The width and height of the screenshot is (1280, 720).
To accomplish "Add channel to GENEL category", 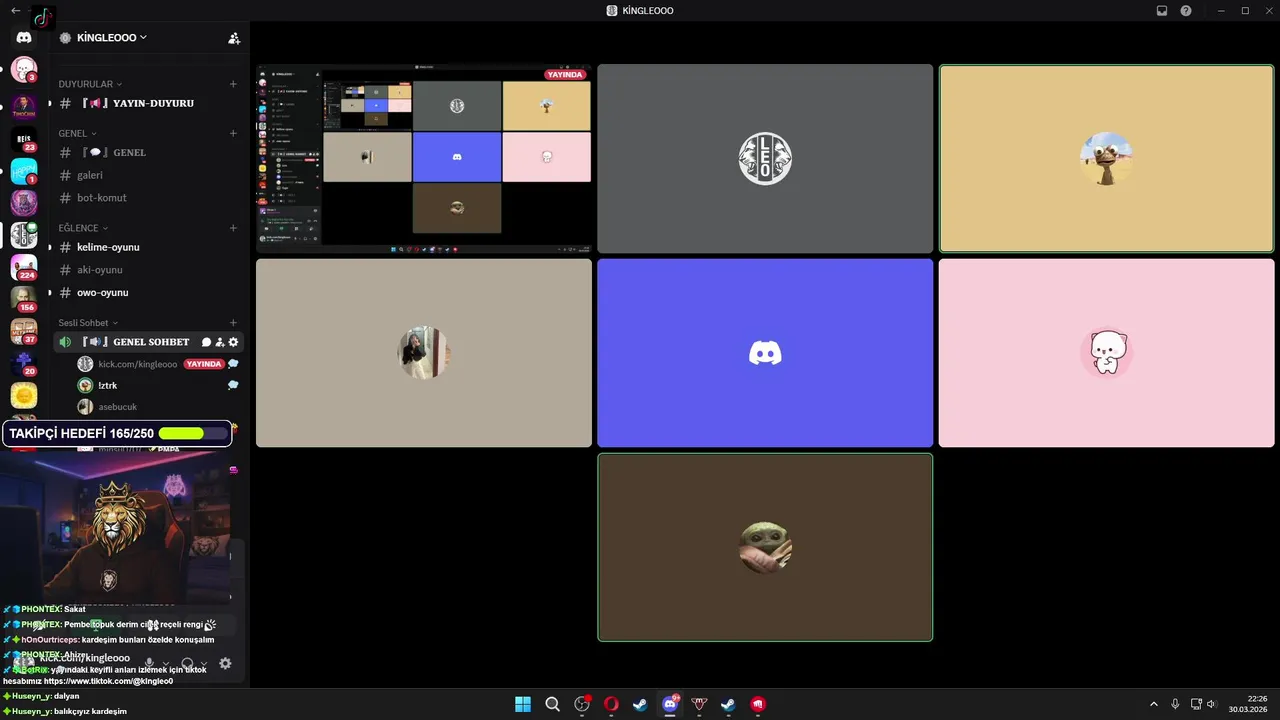I will coord(233,133).
